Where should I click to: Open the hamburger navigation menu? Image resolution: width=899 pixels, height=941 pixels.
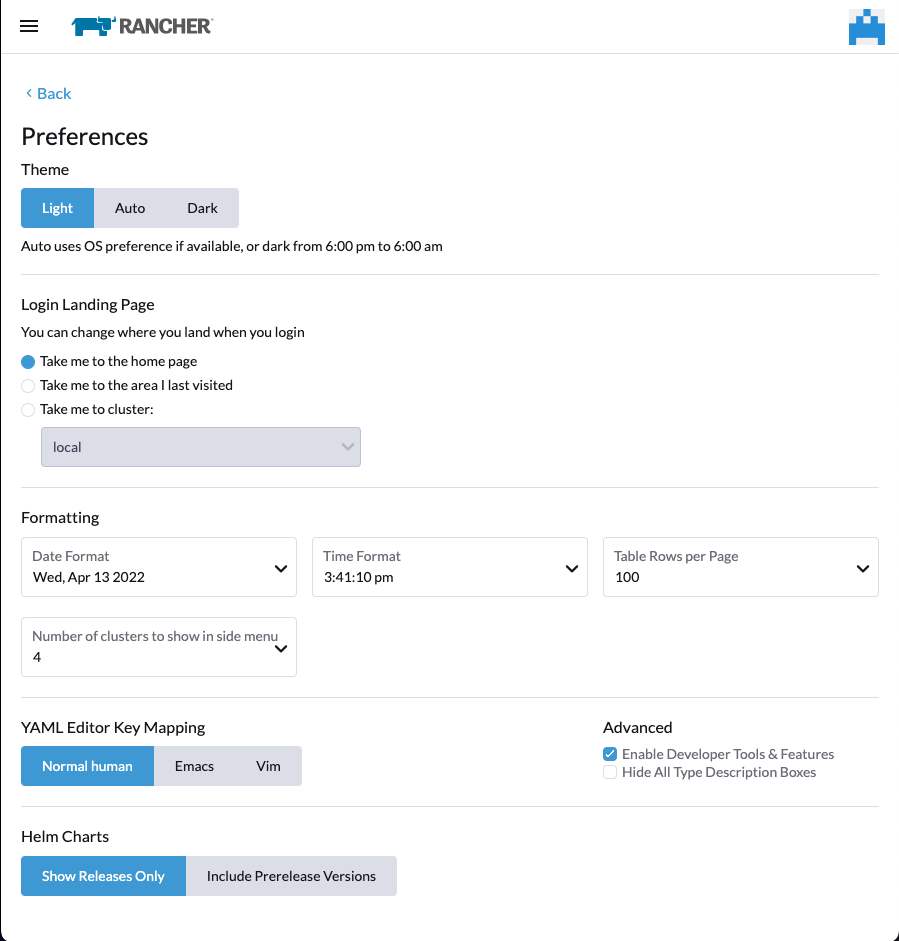29,26
